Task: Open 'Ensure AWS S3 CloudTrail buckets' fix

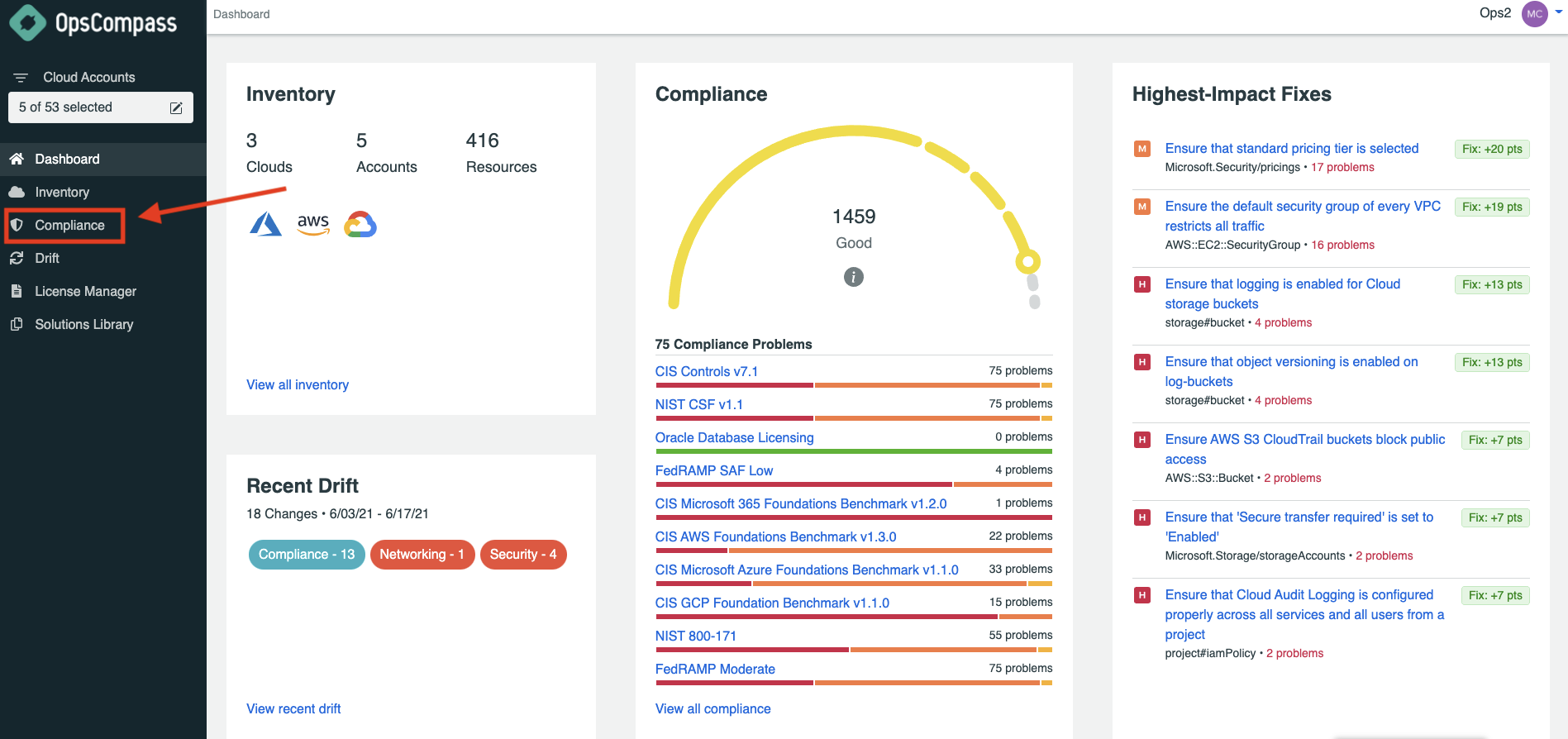Action: (x=1305, y=450)
